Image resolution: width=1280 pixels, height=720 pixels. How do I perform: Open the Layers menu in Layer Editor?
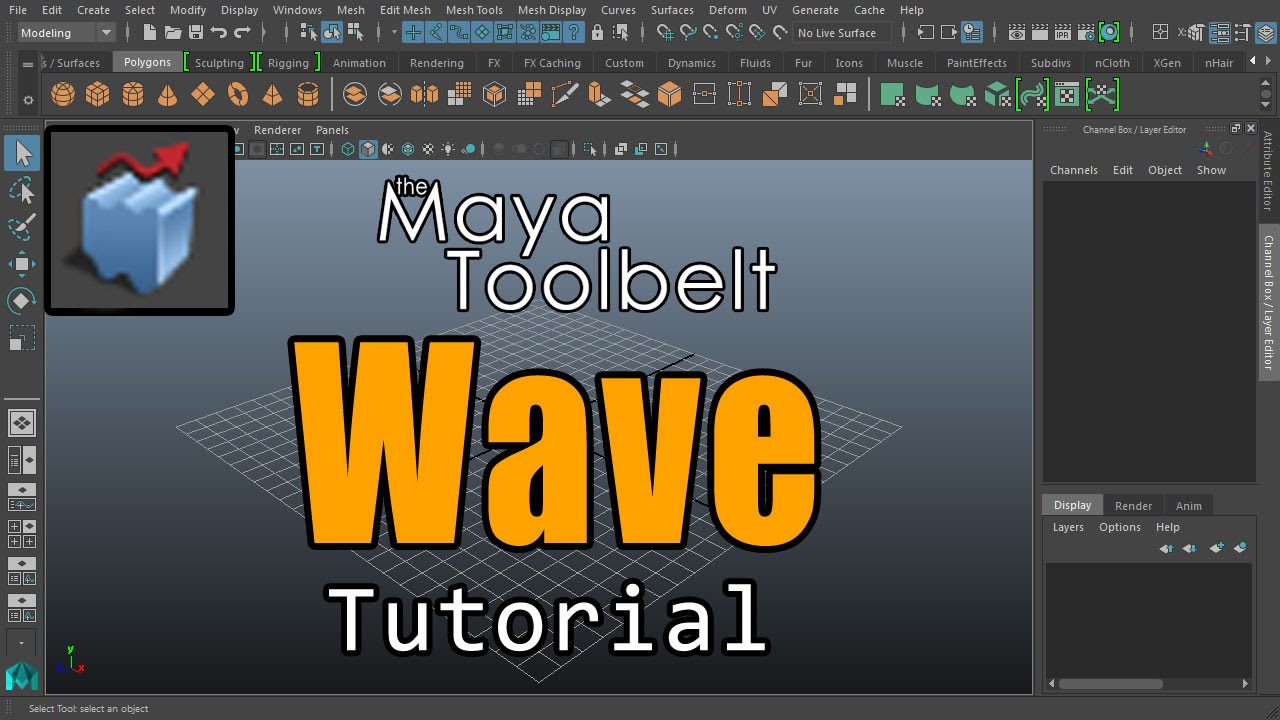tap(1068, 527)
